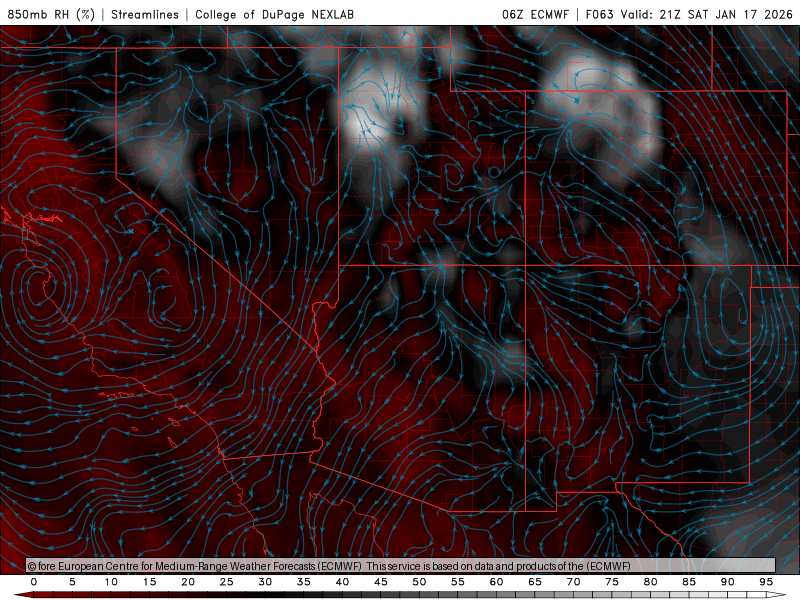Click the 'F063' forecast hour label

coord(599,14)
